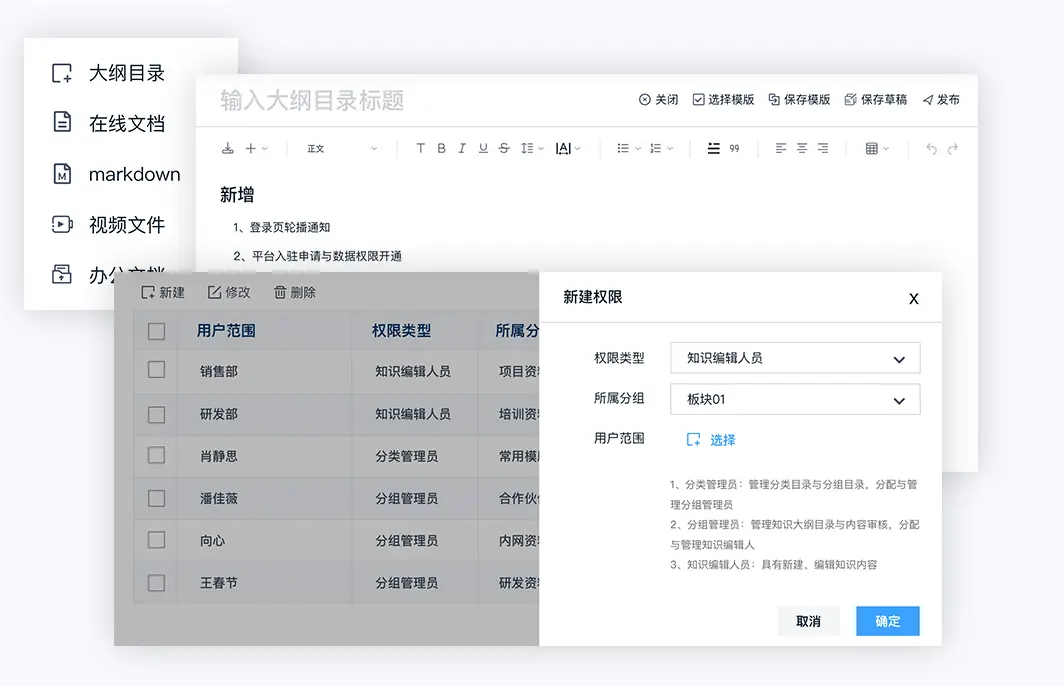Tick the 肖静思 row checkbox
Viewport: 1064px width, 686px height.
point(157,455)
